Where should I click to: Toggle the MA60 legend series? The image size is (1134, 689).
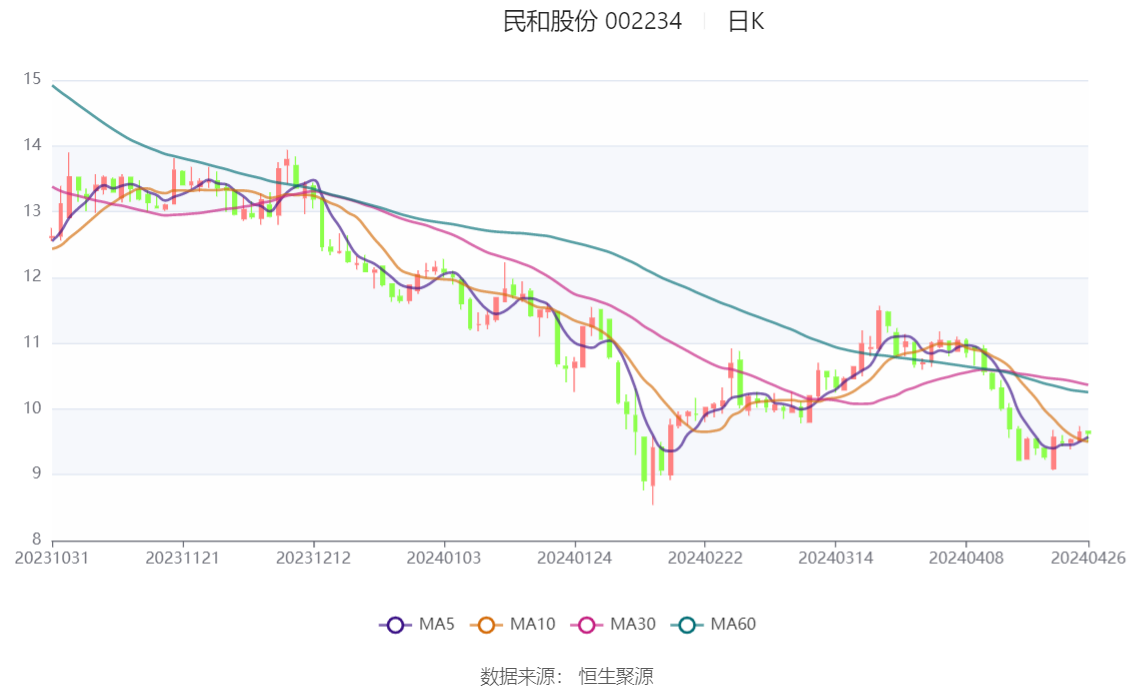(714, 624)
